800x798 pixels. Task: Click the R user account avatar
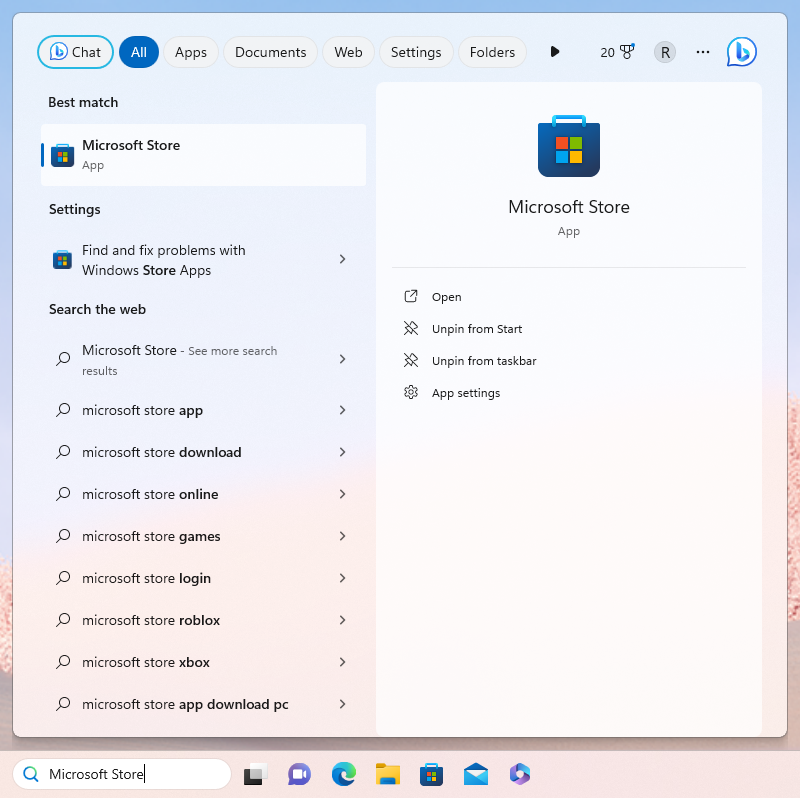665,52
